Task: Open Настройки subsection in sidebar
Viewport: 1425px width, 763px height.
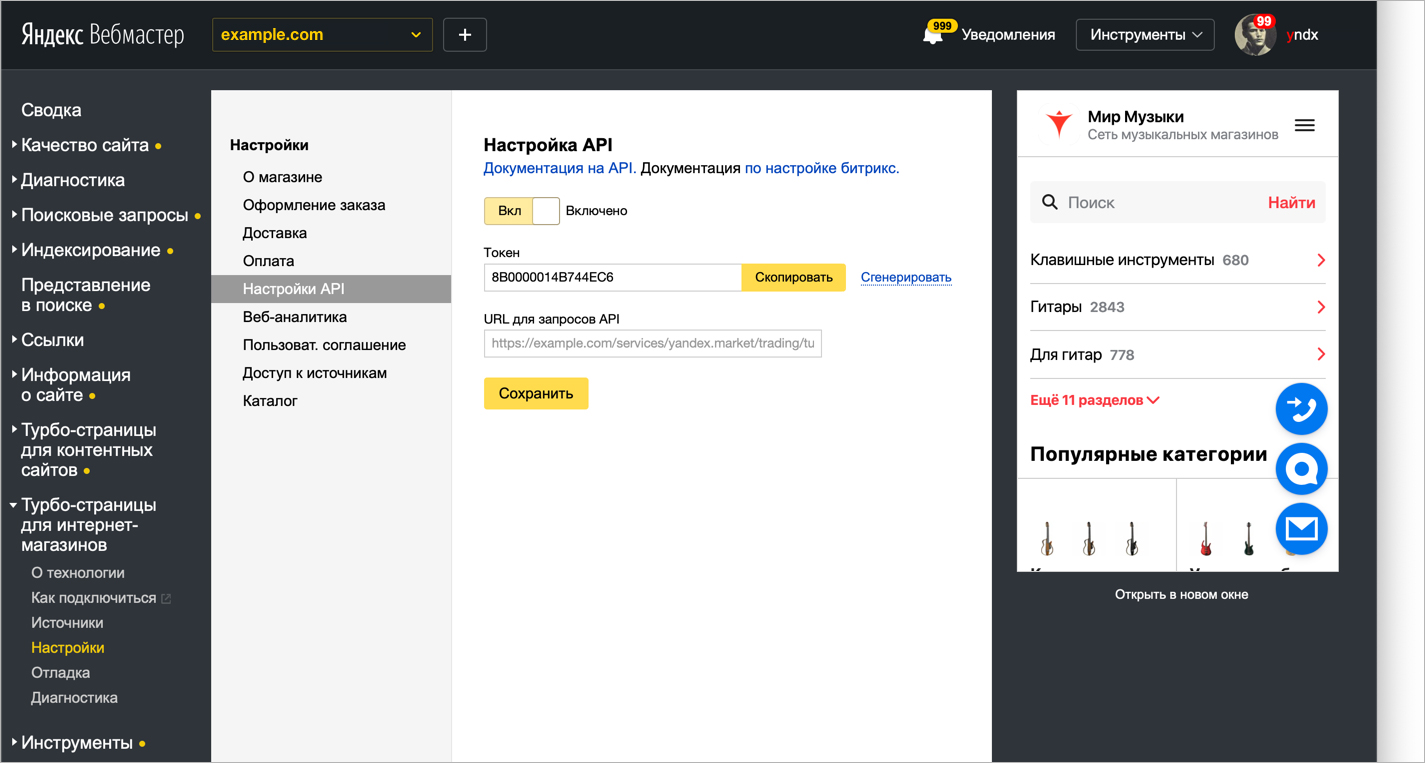Action: click(68, 648)
